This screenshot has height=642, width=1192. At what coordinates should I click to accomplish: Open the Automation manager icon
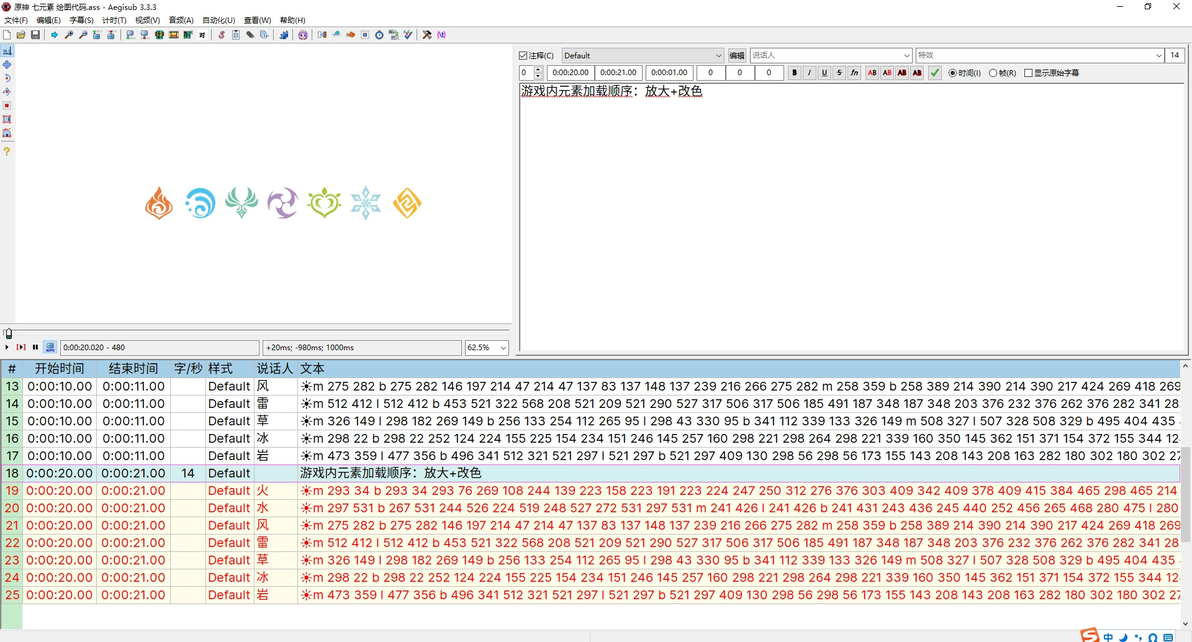point(283,35)
